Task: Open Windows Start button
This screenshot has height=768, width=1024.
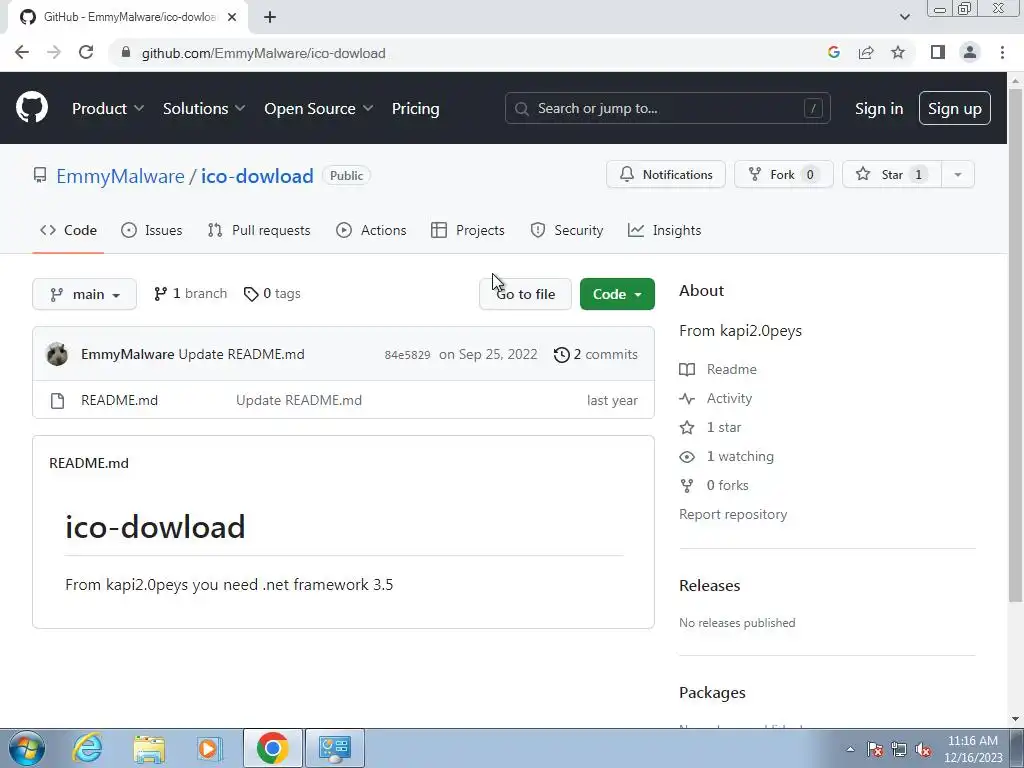Action: pyautogui.click(x=27, y=748)
